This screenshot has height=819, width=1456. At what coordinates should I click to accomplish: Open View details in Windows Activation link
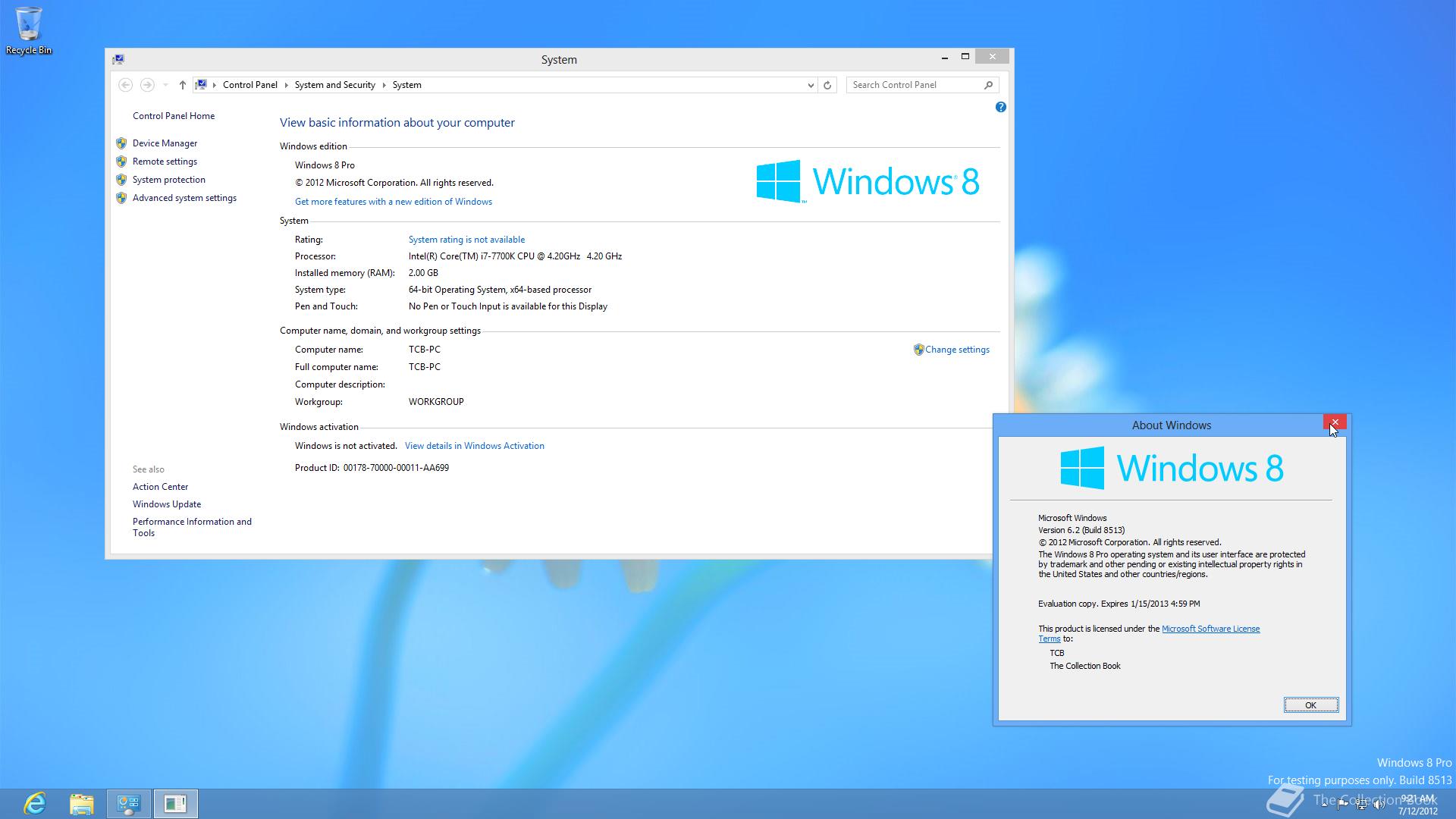click(475, 446)
